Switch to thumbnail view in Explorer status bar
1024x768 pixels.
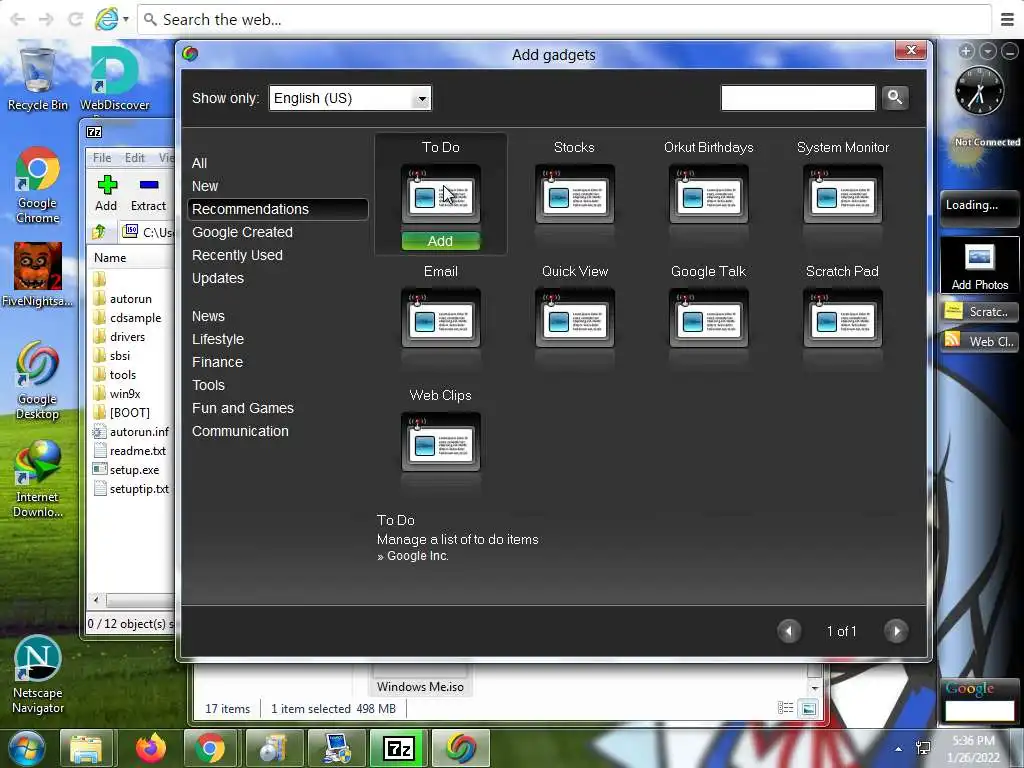808,709
